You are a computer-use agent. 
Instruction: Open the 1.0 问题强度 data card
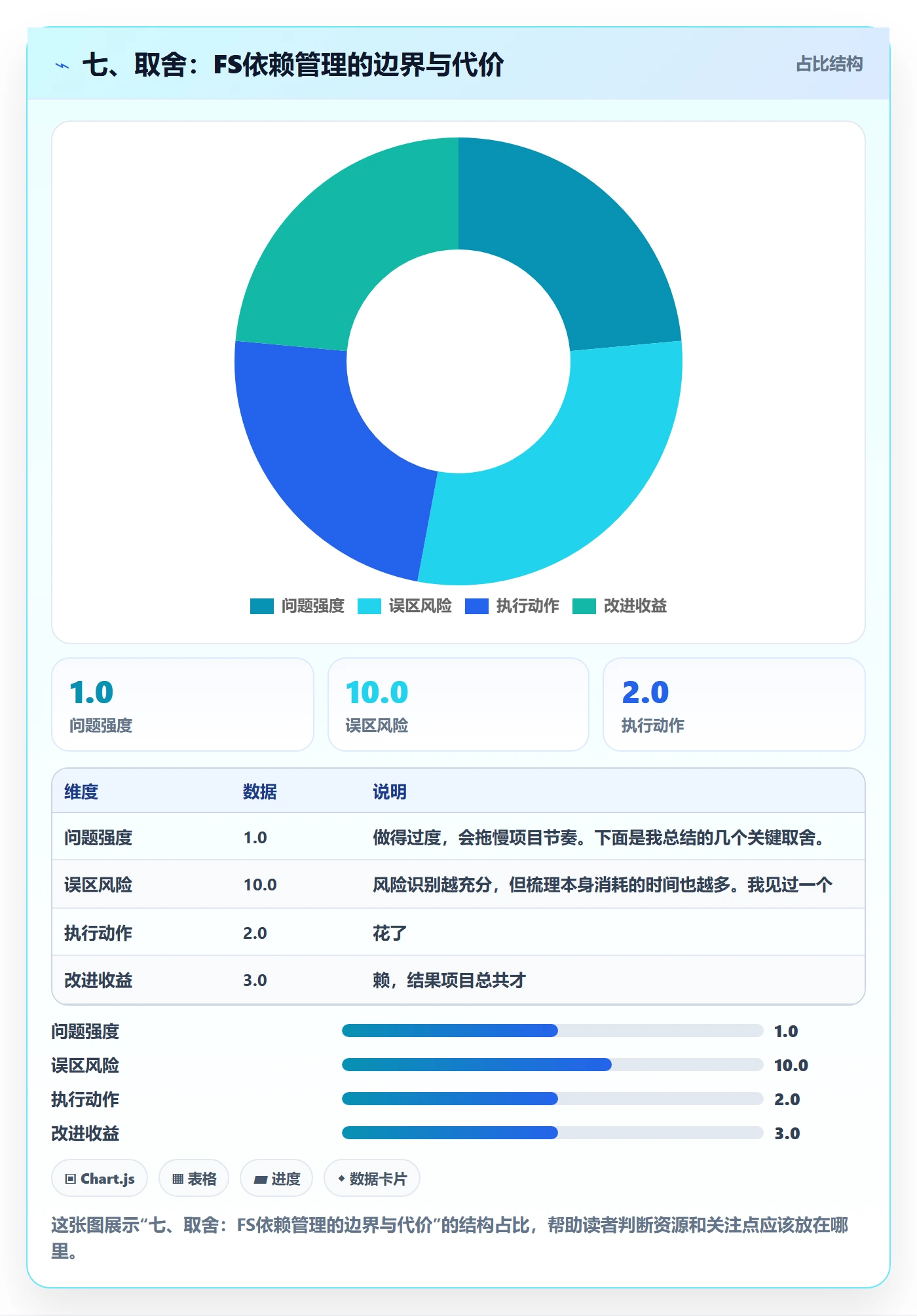click(183, 704)
